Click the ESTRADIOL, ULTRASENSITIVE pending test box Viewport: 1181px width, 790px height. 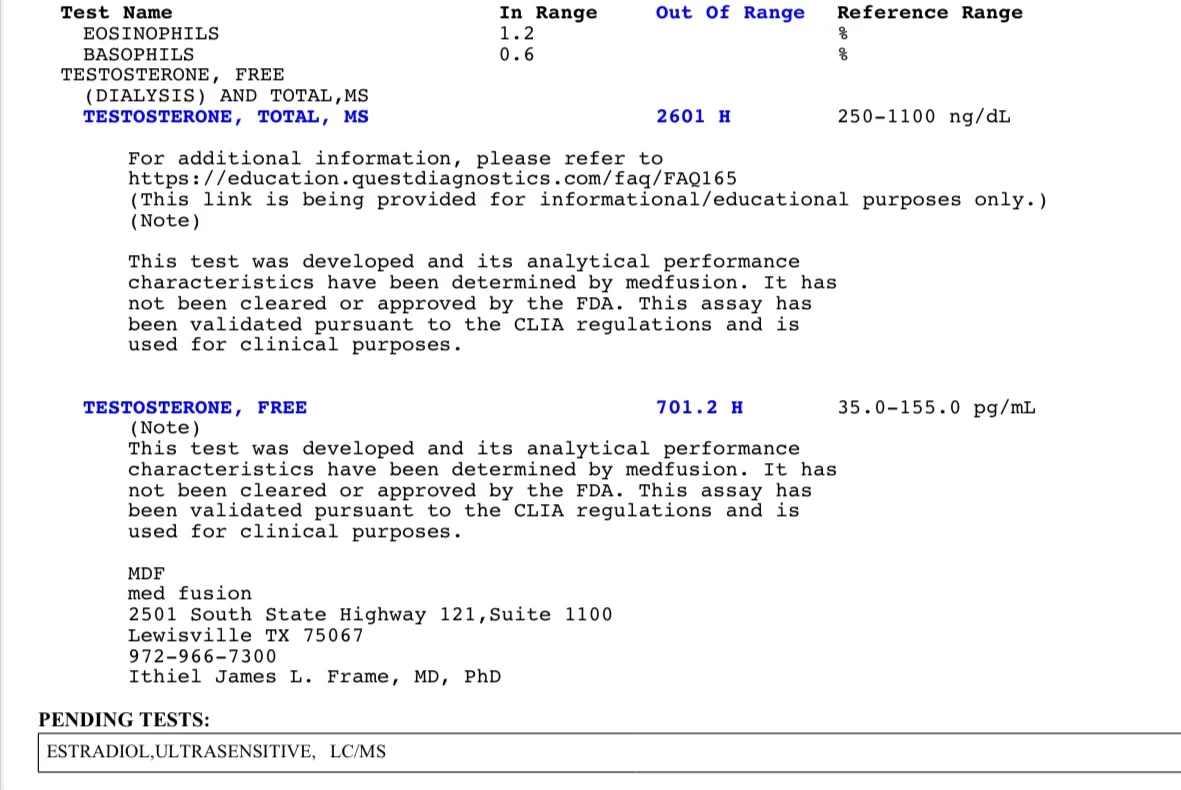pos(609,752)
